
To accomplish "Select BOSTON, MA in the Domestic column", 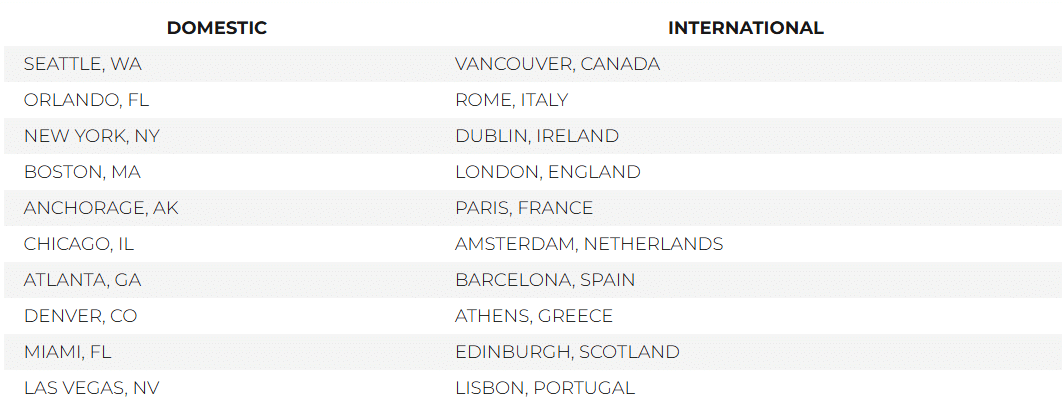I will (x=82, y=172).
